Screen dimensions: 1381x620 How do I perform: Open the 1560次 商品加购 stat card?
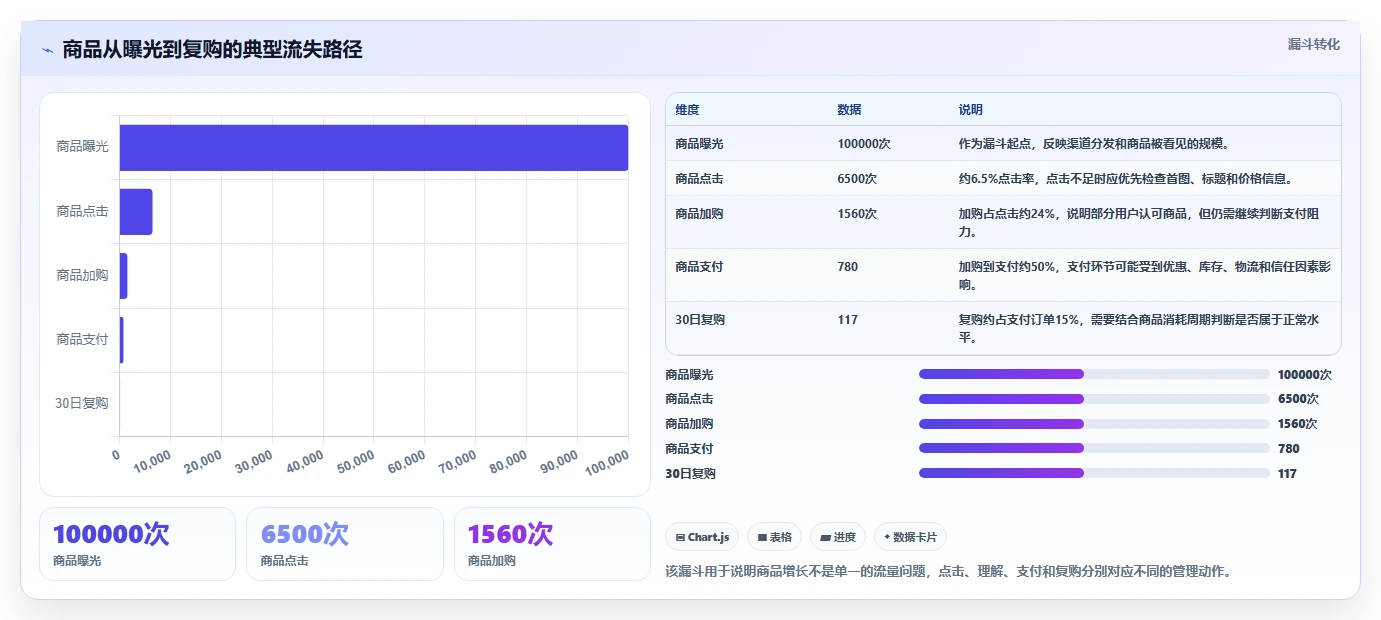(552, 544)
